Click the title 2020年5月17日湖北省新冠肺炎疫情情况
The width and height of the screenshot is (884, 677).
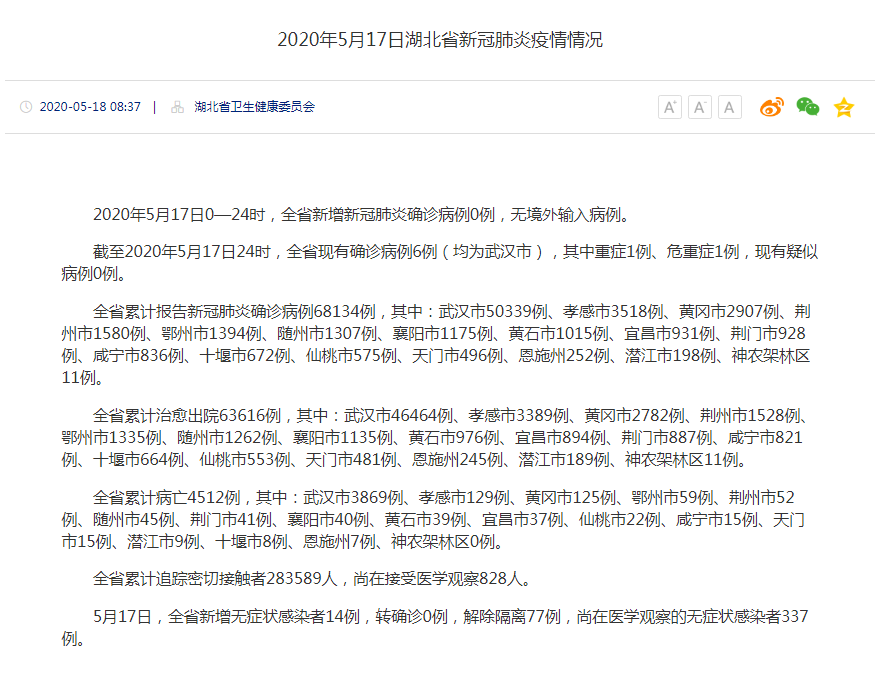pyautogui.click(x=440, y=39)
